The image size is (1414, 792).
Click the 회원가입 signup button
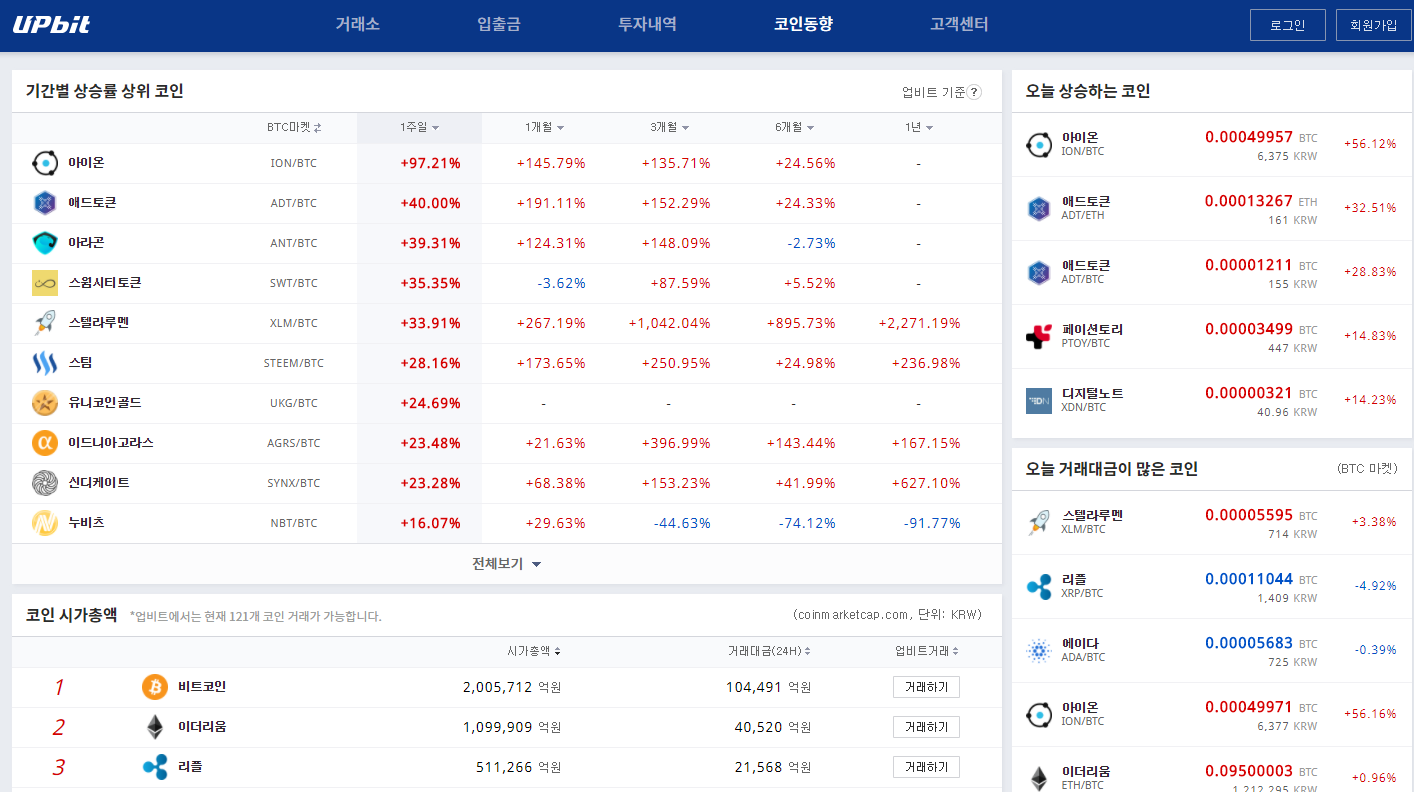coord(1374,24)
